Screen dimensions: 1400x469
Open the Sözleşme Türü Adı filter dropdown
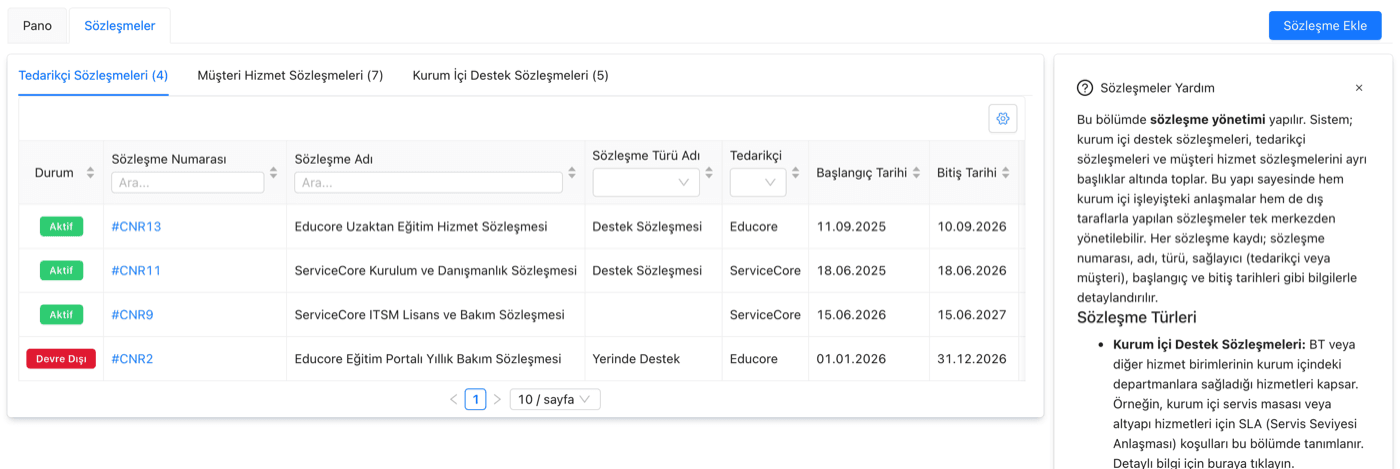[646, 182]
